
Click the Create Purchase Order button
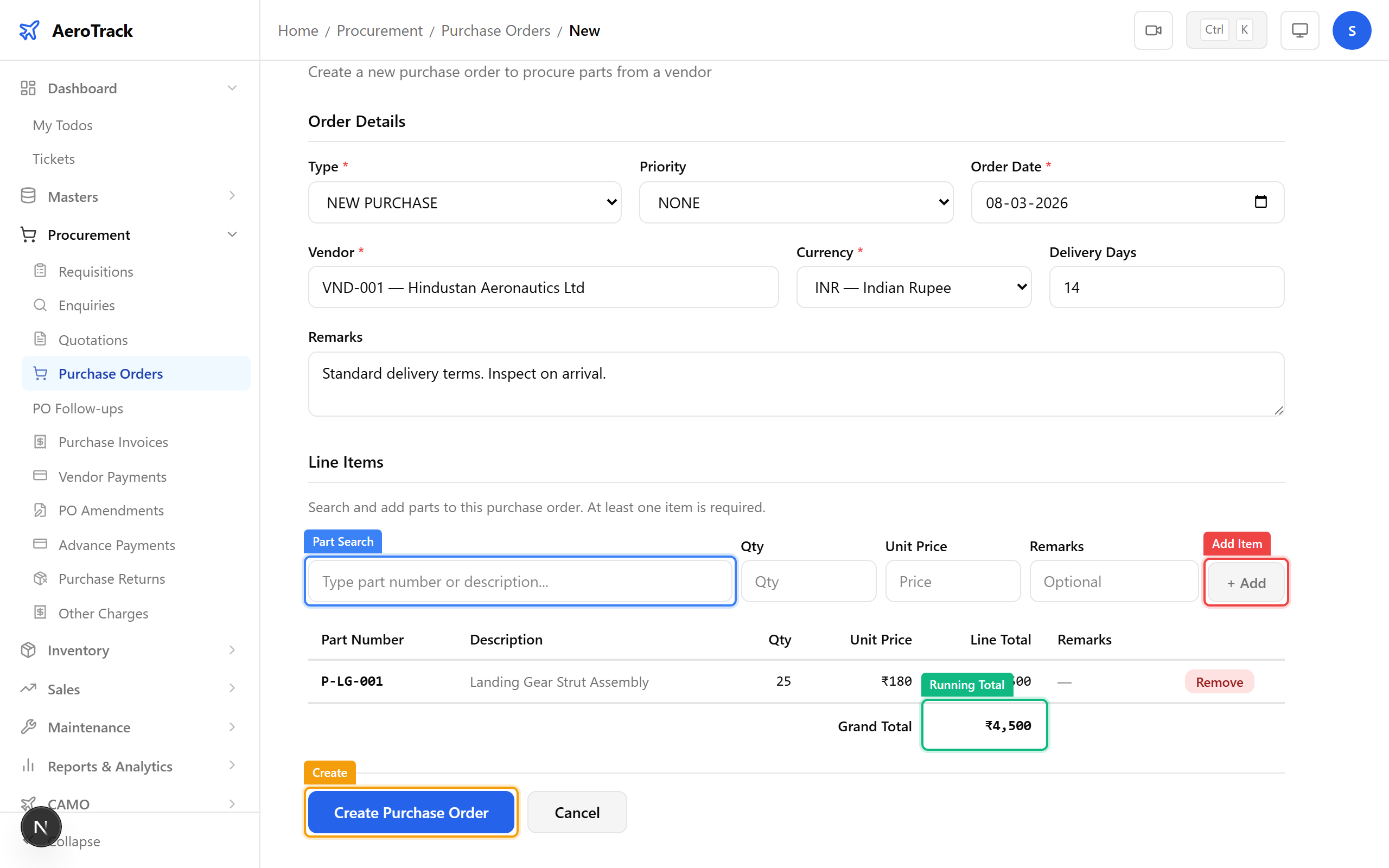coord(410,812)
